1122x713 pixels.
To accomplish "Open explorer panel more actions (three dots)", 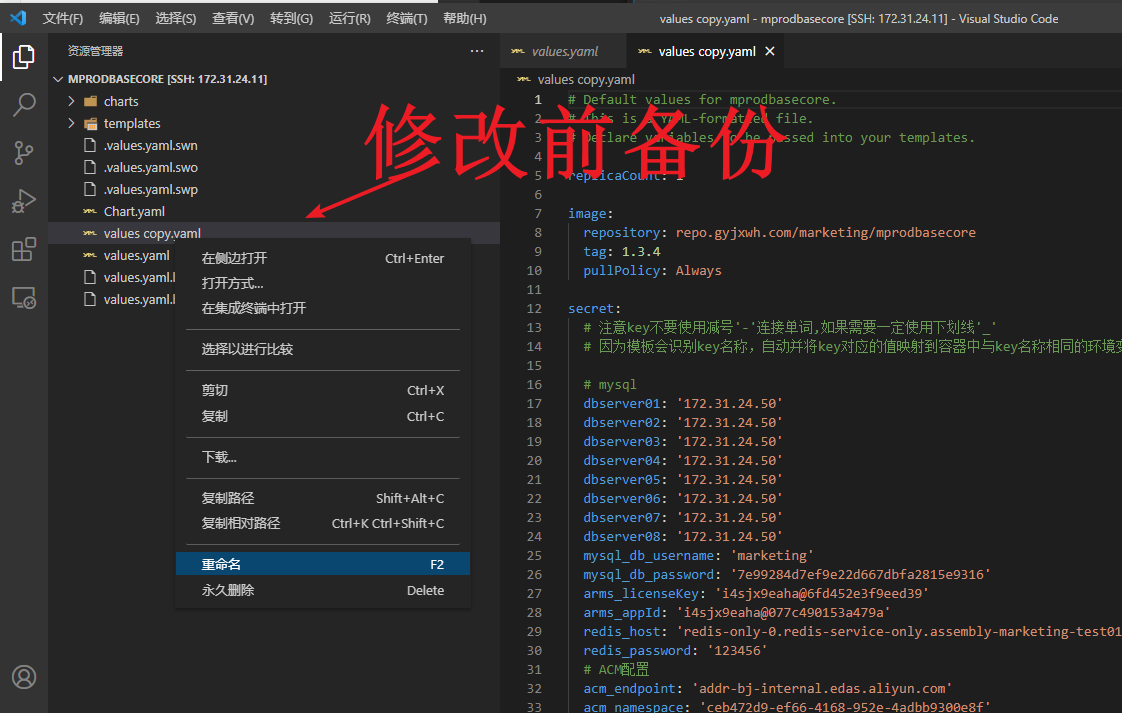I will [x=477, y=51].
